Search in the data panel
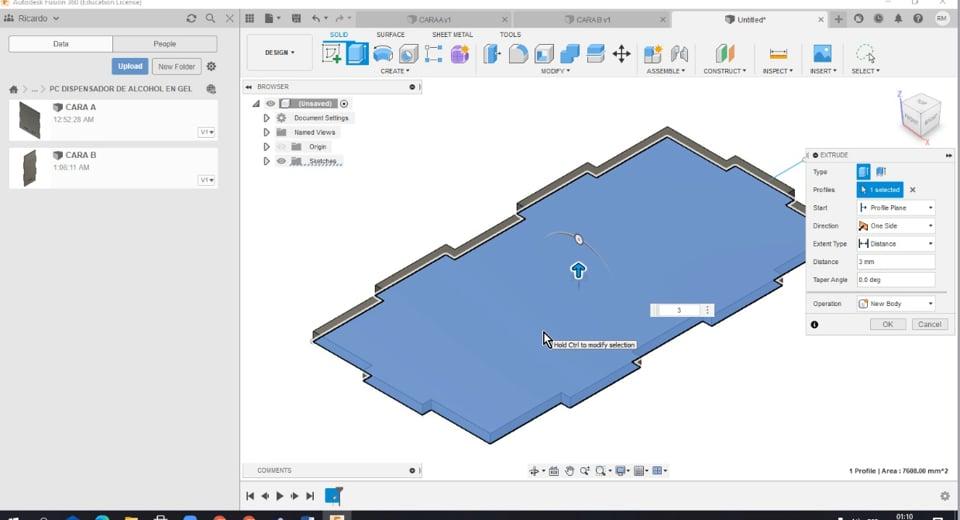This screenshot has width=960, height=520. click(210, 18)
